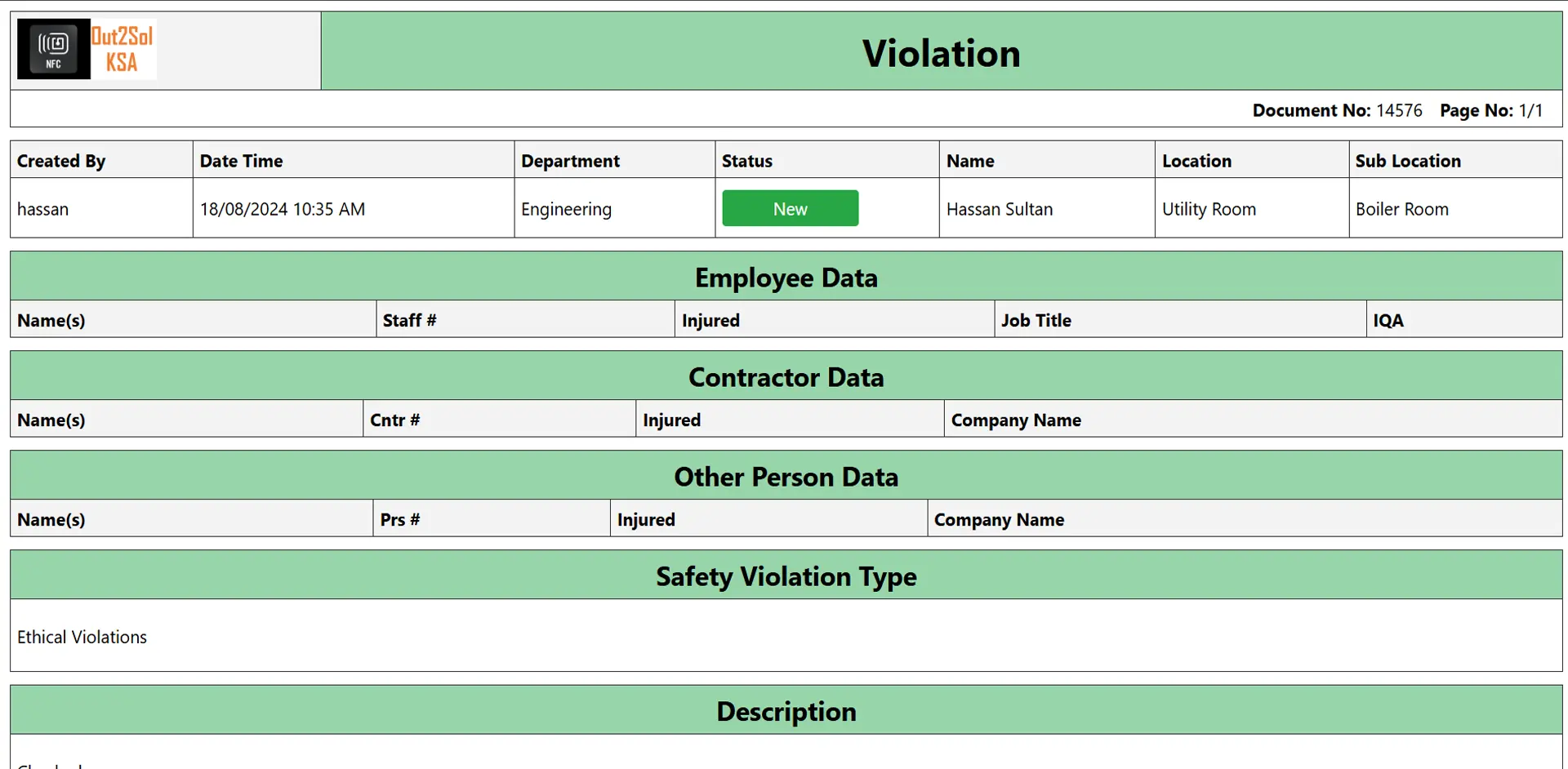Click the Employee Data section header
This screenshot has height=769, width=1568.
[786, 278]
